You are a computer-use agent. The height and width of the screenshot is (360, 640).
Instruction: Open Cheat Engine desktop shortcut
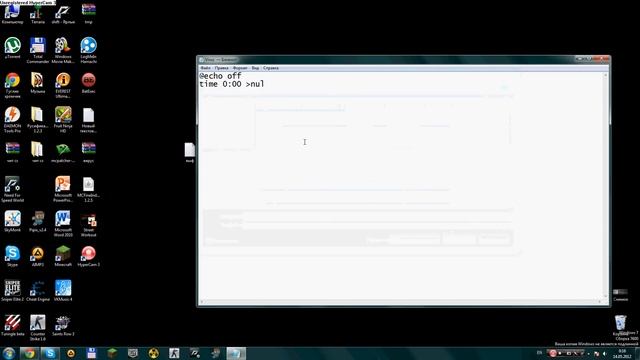38,291
